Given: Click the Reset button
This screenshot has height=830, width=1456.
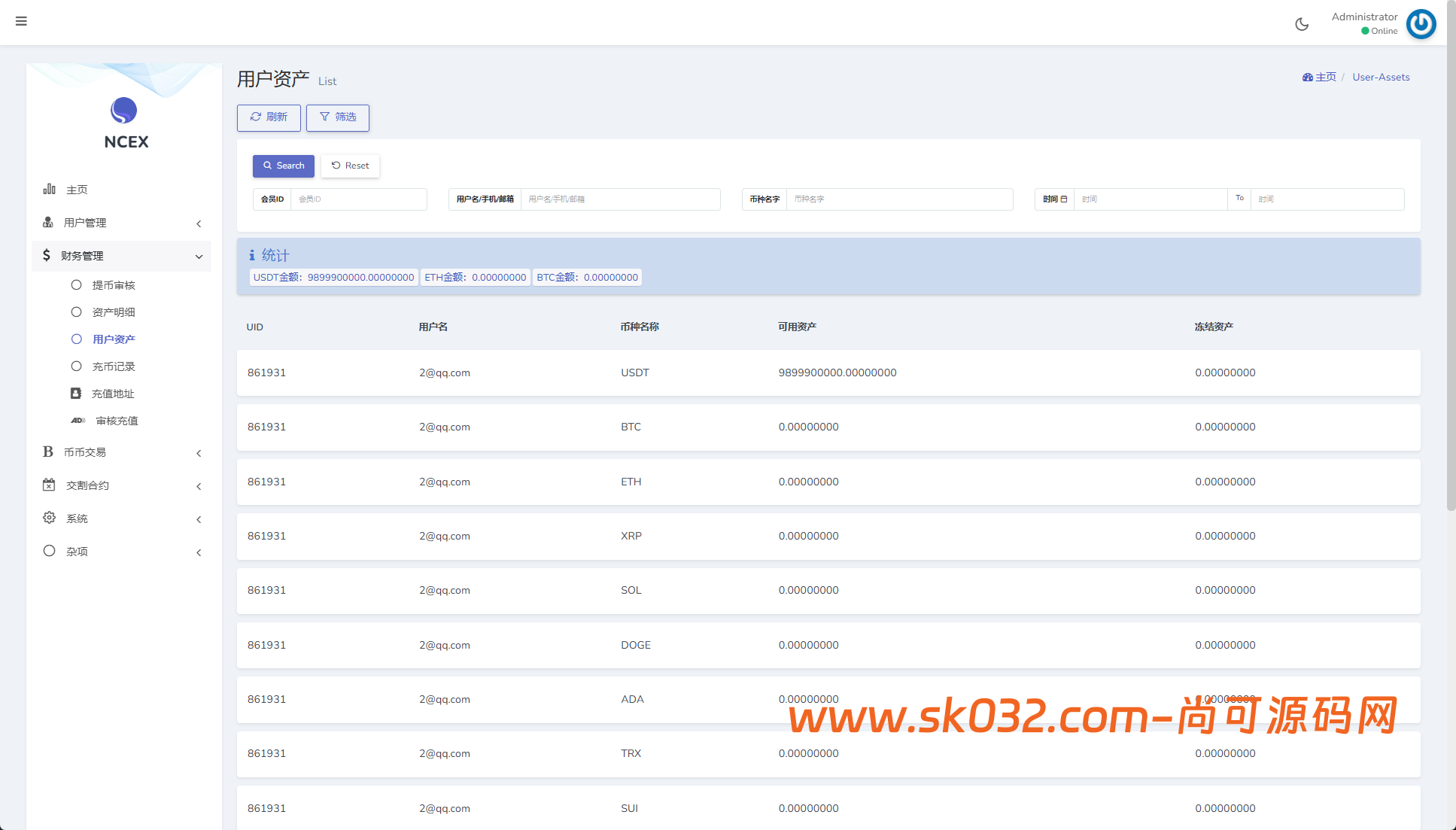Looking at the screenshot, I should tap(350, 166).
